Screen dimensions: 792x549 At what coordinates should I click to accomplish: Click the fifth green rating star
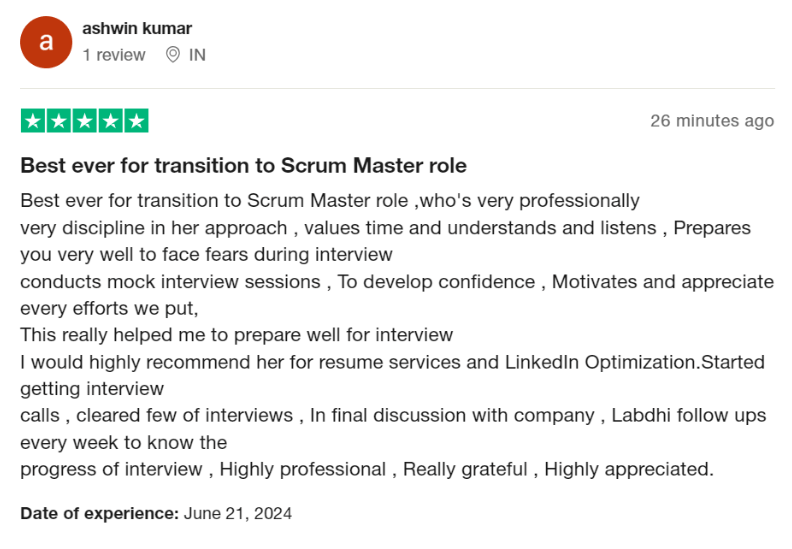coord(136,121)
